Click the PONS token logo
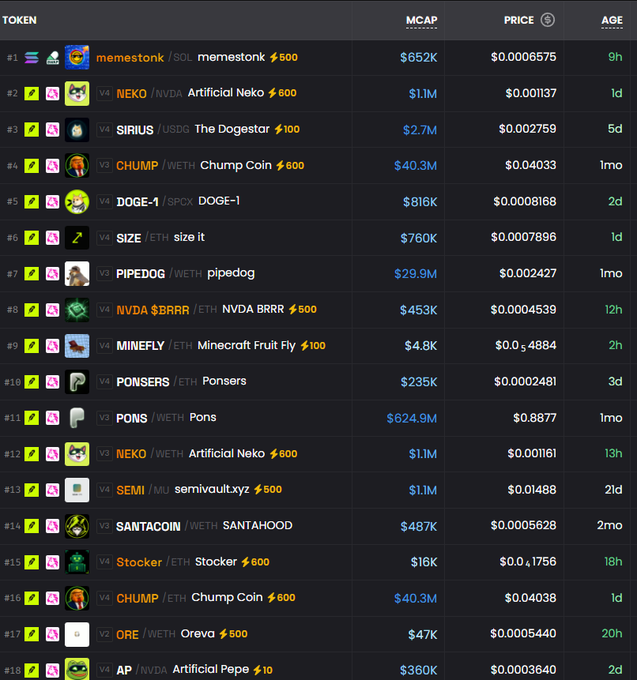637x680 pixels. pos(77,418)
